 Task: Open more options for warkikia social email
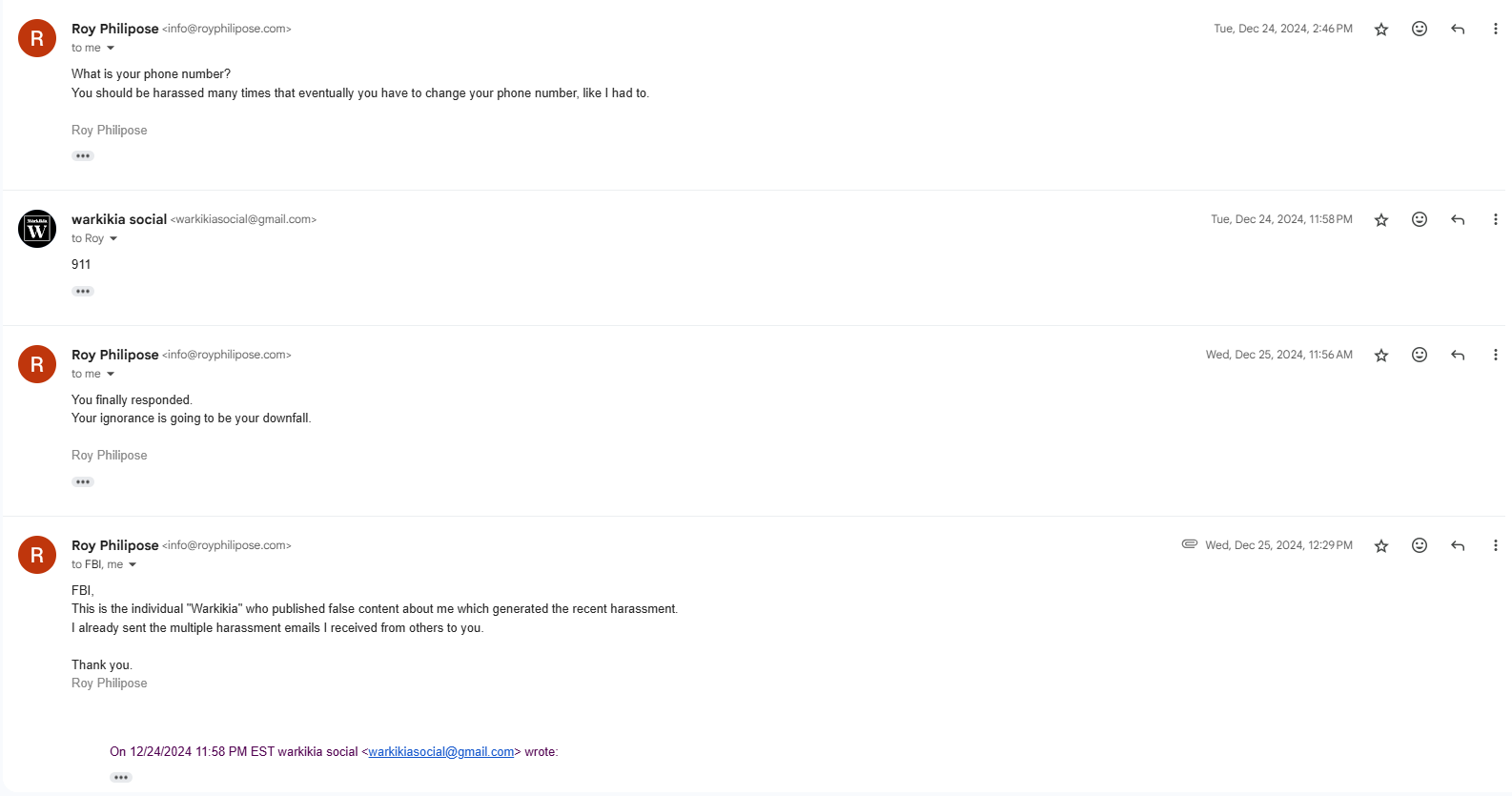(1495, 219)
